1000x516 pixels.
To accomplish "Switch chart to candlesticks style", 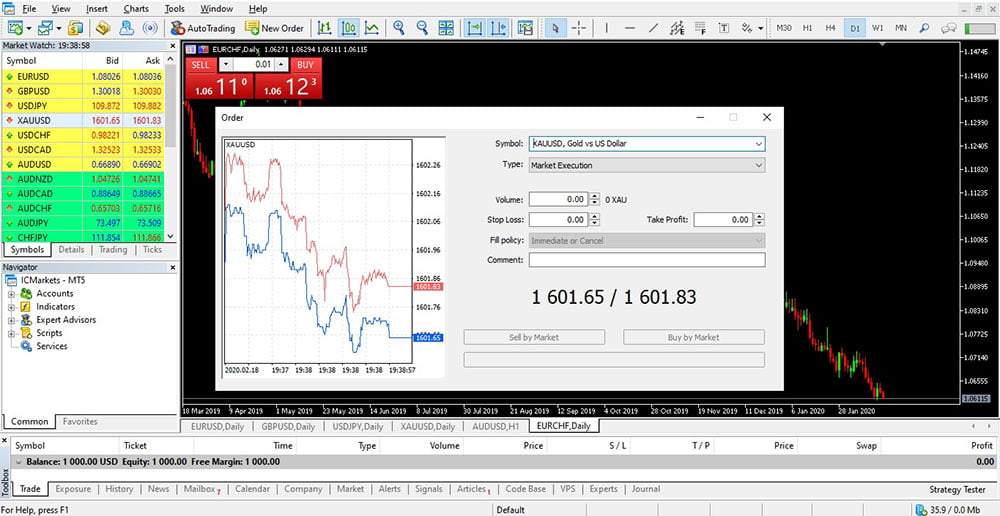I will pos(348,28).
